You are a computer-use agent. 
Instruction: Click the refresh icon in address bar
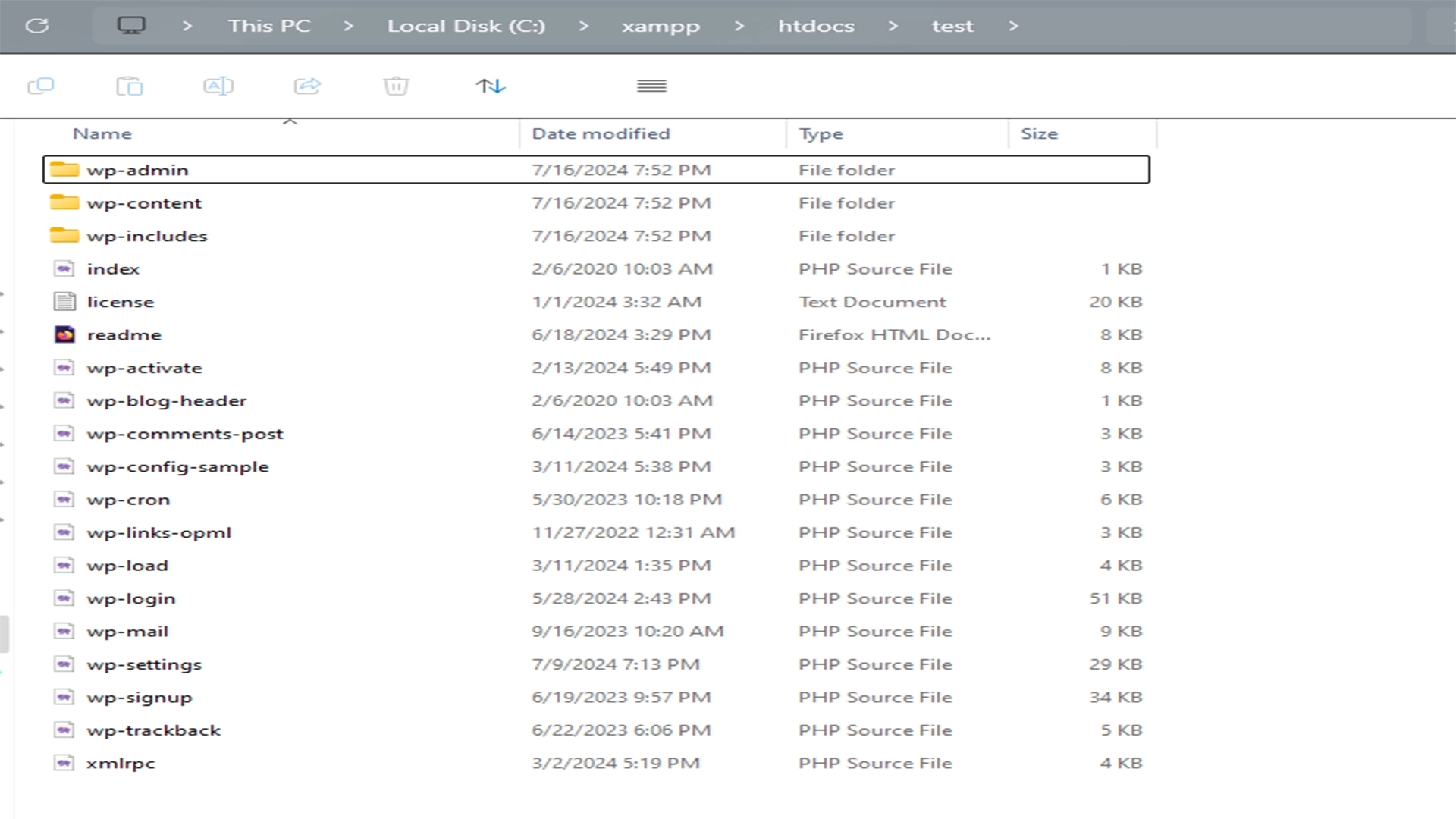[x=37, y=26]
